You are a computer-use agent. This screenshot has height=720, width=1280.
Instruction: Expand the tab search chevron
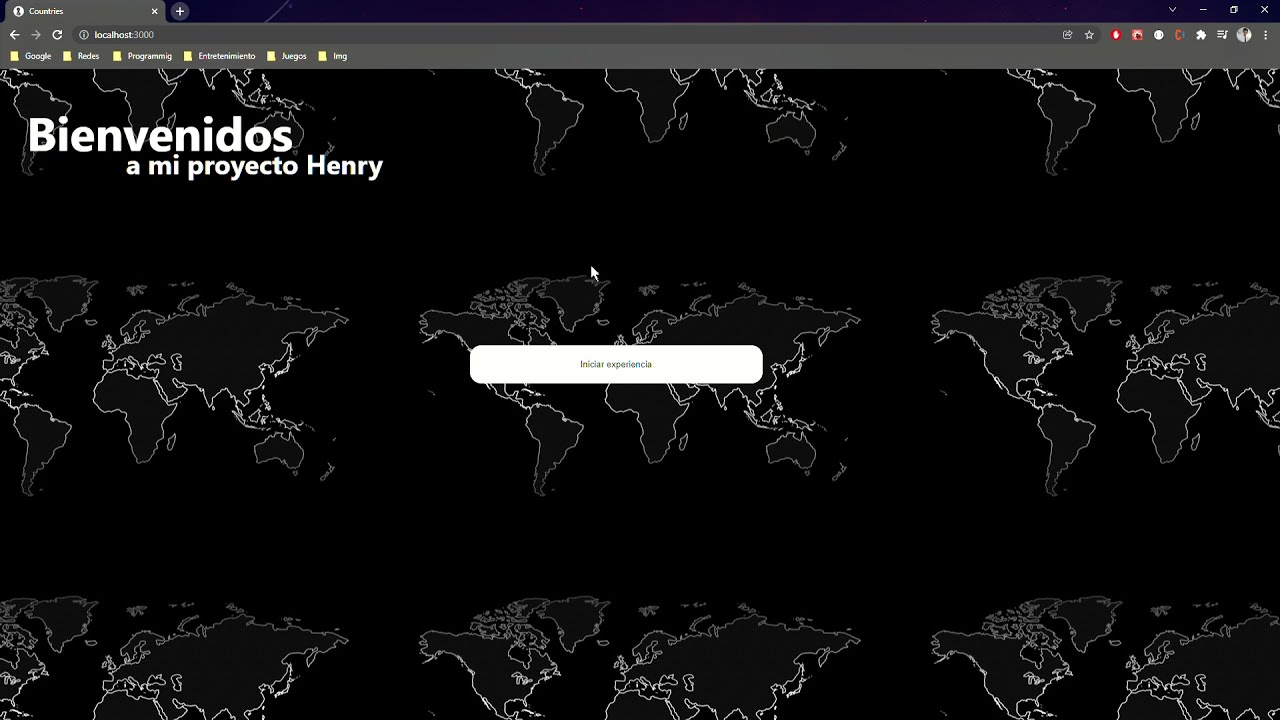pyautogui.click(x=1172, y=10)
